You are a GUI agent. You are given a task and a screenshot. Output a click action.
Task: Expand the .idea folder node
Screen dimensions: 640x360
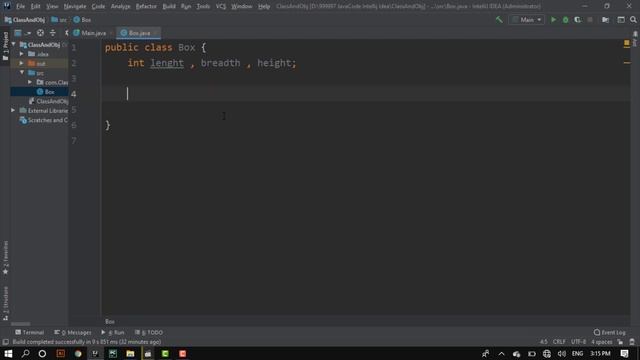point(22,54)
